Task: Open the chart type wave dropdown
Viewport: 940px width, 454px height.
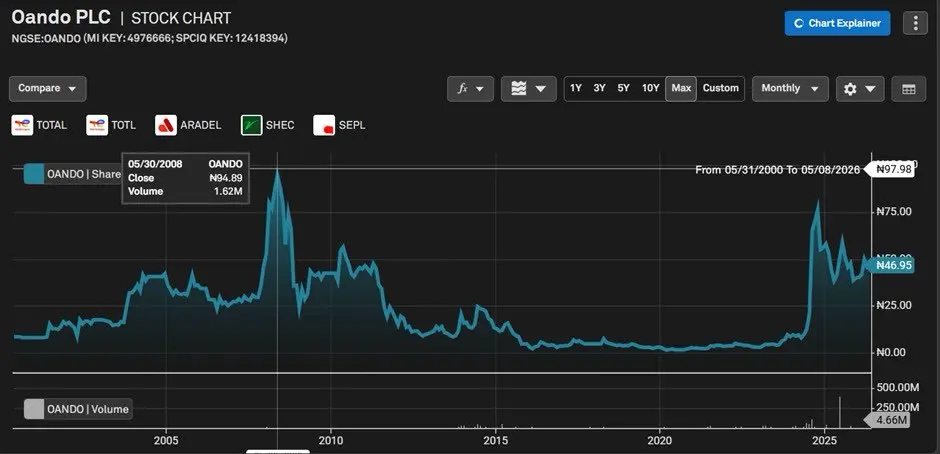Action: (x=529, y=89)
